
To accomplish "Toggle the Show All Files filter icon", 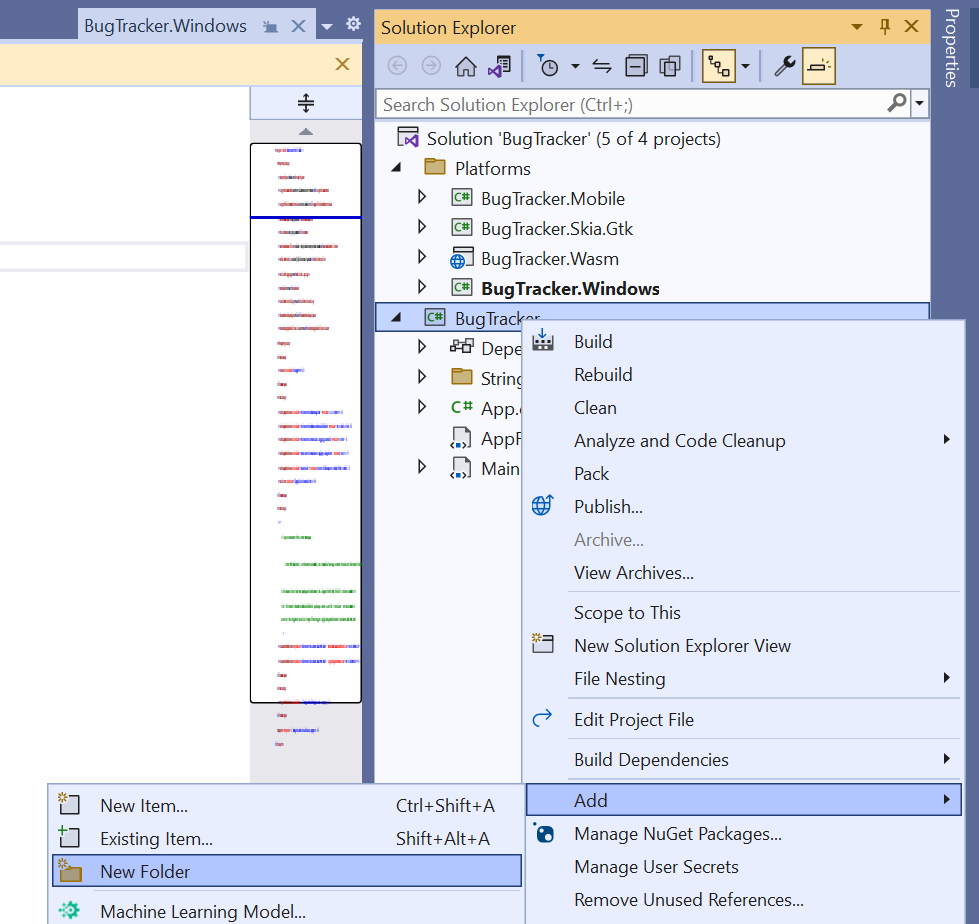I will coord(672,65).
